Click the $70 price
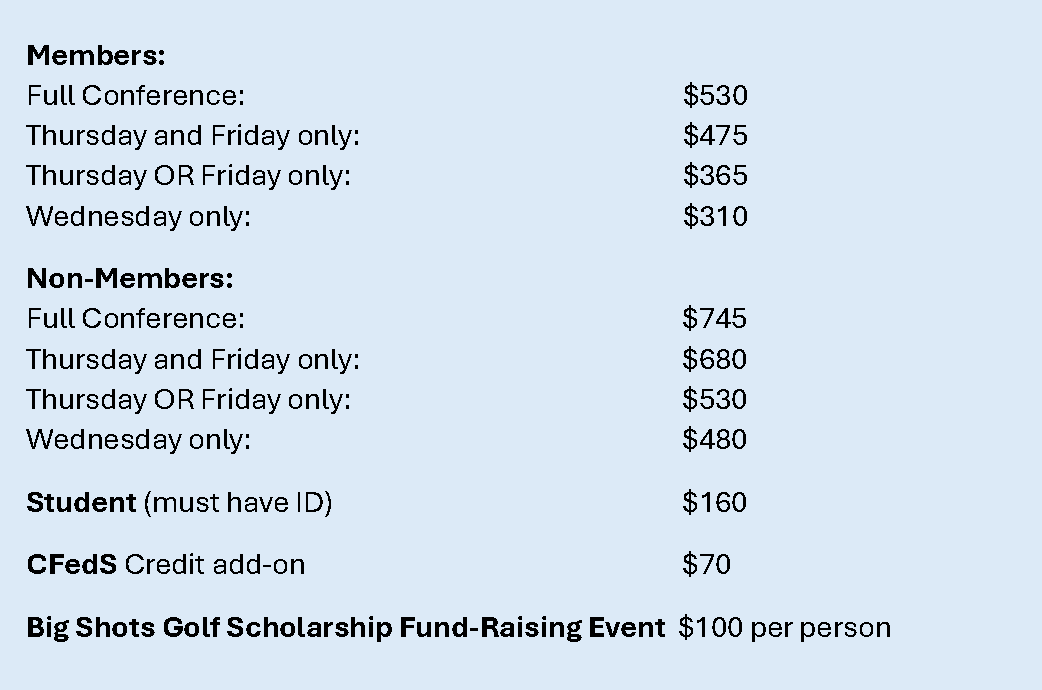 pos(706,564)
